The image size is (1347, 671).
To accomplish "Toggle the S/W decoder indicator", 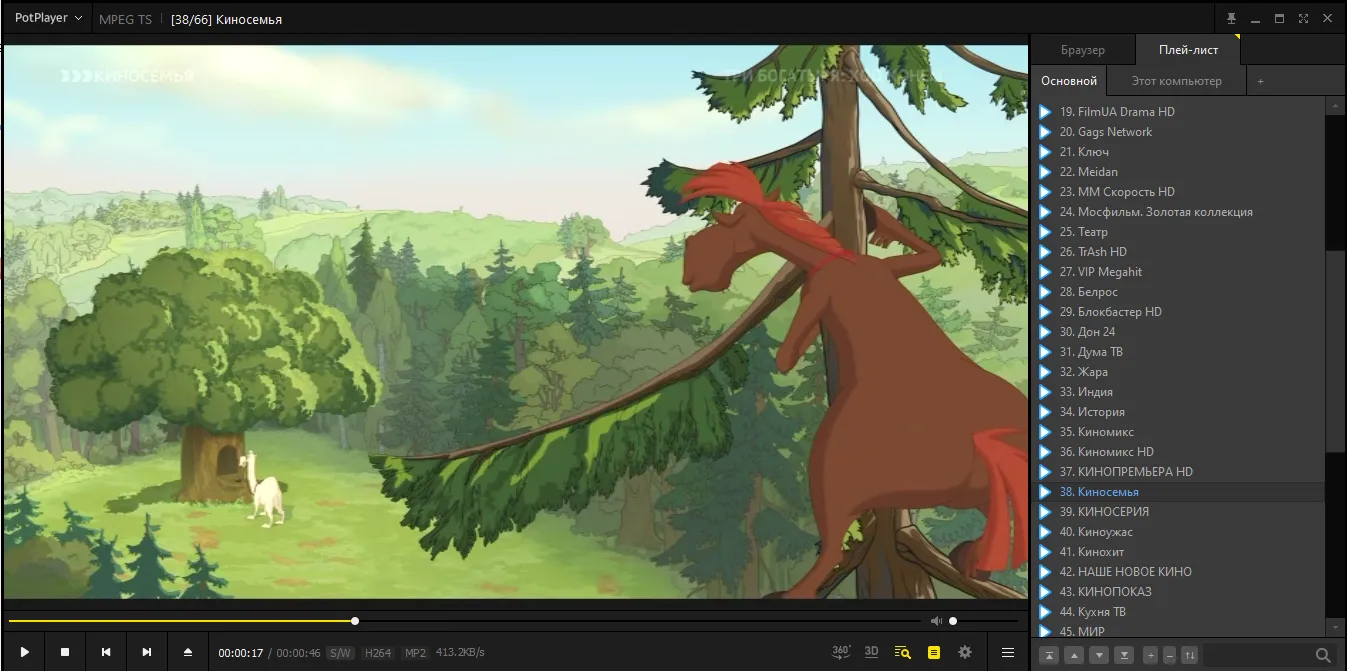I will click(x=340, y=653).
